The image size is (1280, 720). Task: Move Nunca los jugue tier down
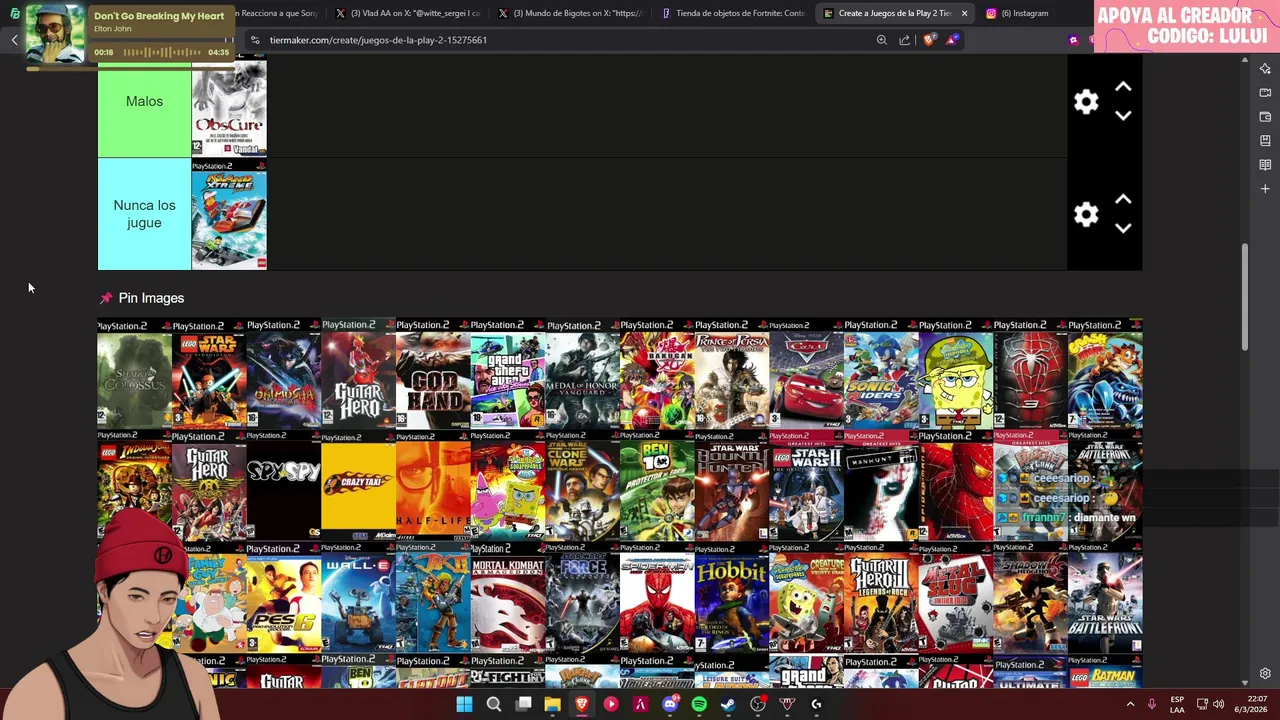1123,228
